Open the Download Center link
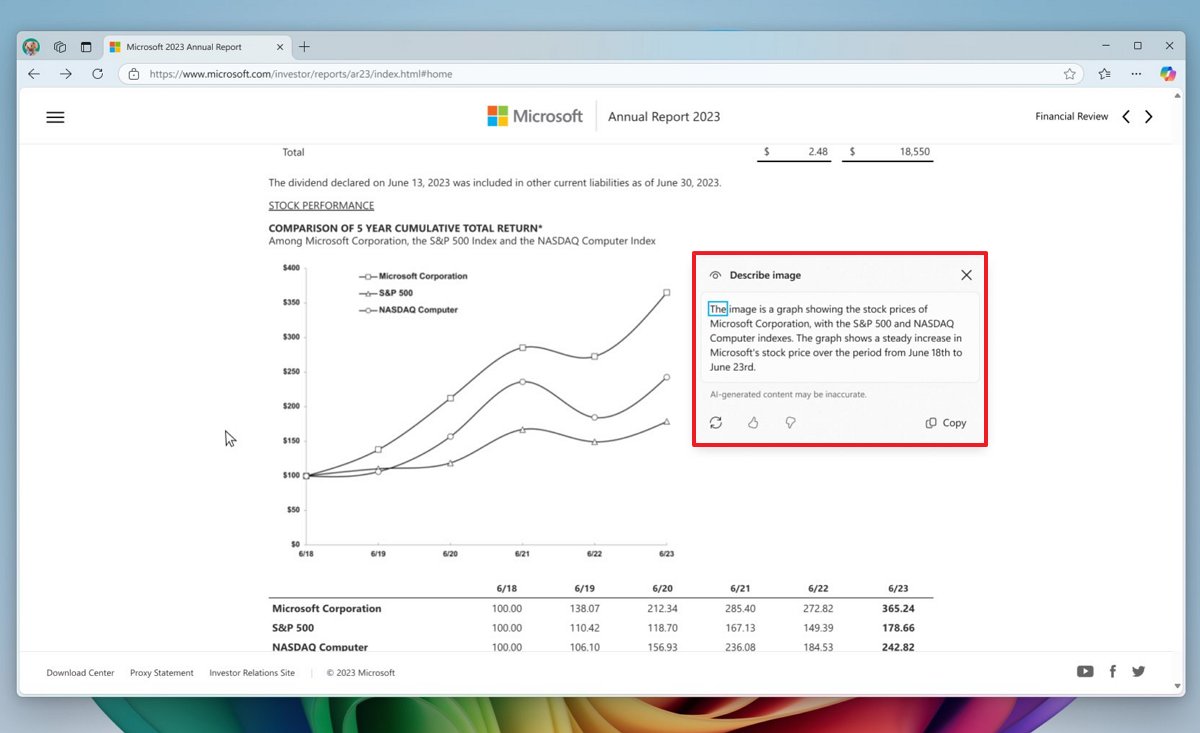Viewport: 1200px width, 733px height. coord(79,672)
